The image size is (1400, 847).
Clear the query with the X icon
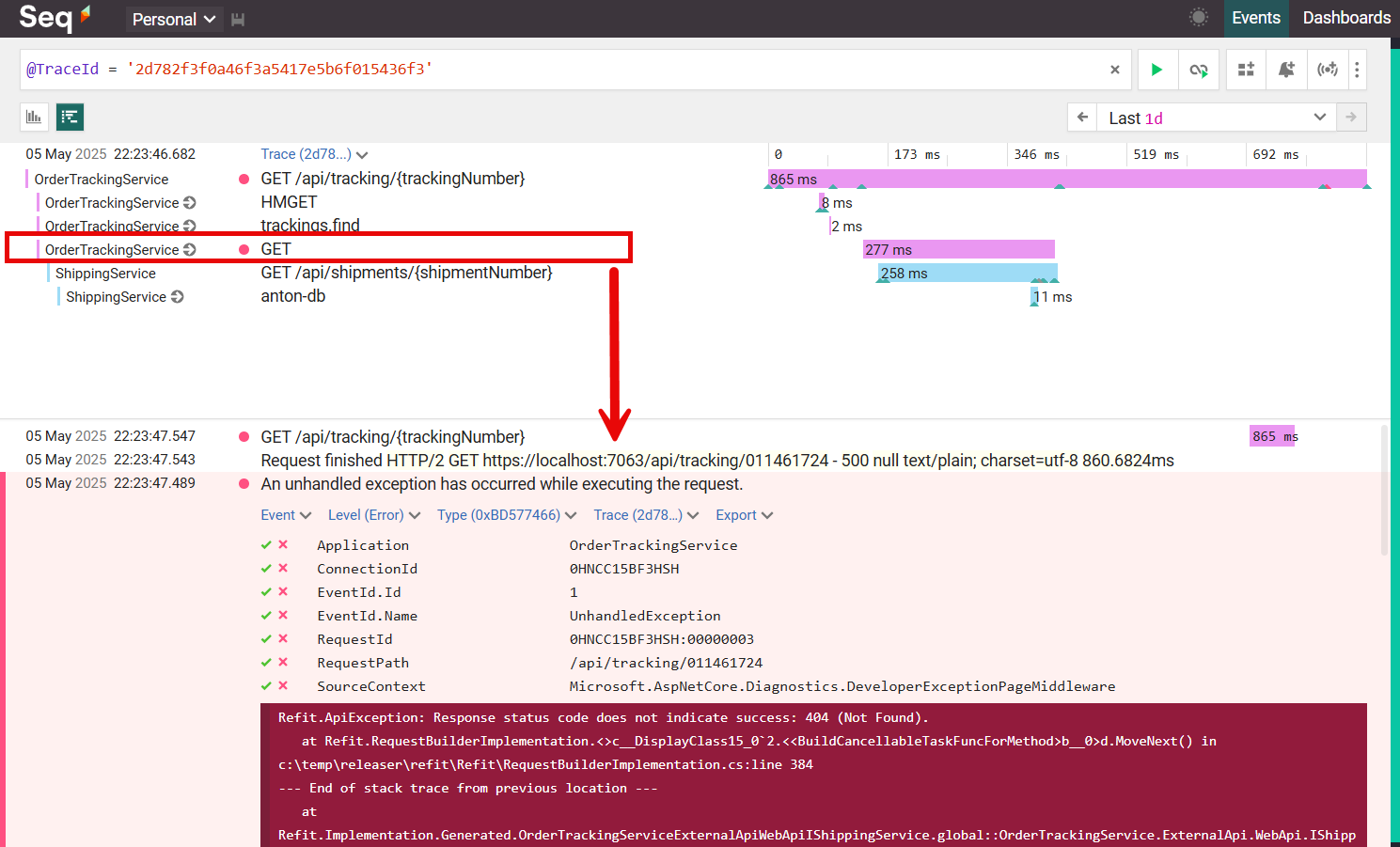(1115, 70)
